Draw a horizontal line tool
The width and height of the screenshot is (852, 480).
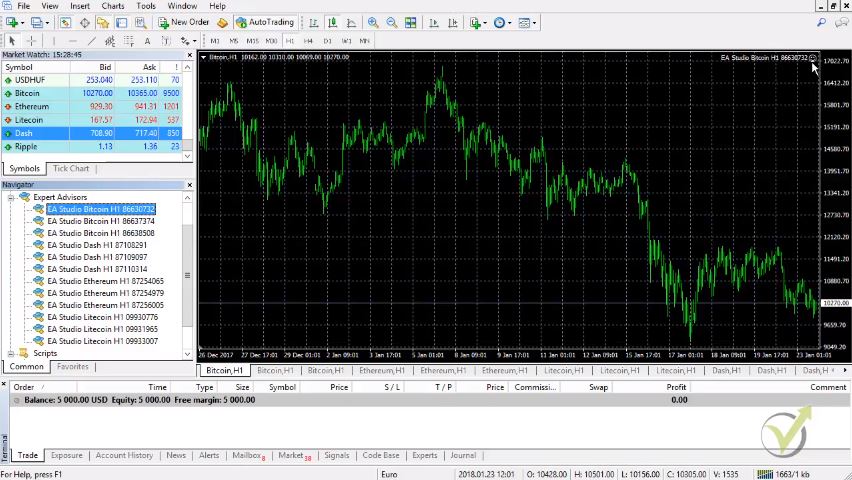[x=72, y=41]
